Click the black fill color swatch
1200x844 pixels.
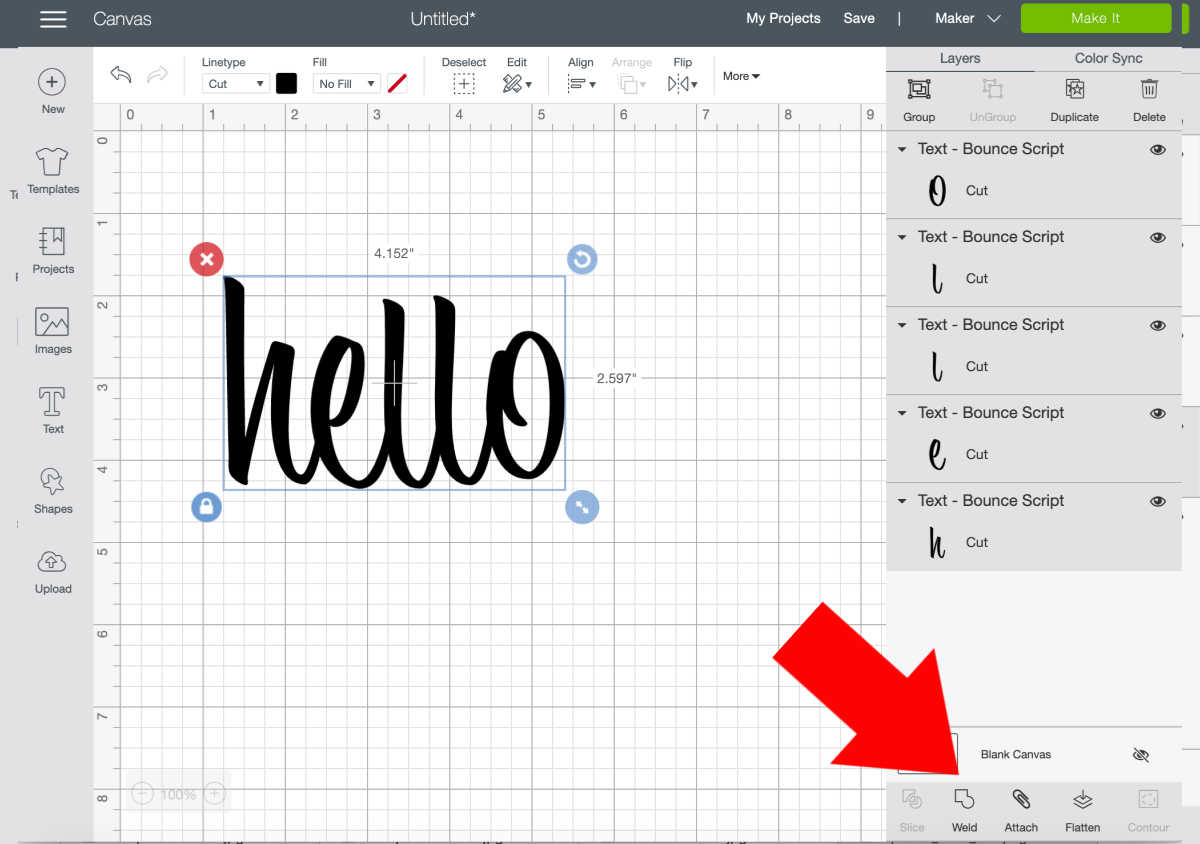tap(287, 83)
